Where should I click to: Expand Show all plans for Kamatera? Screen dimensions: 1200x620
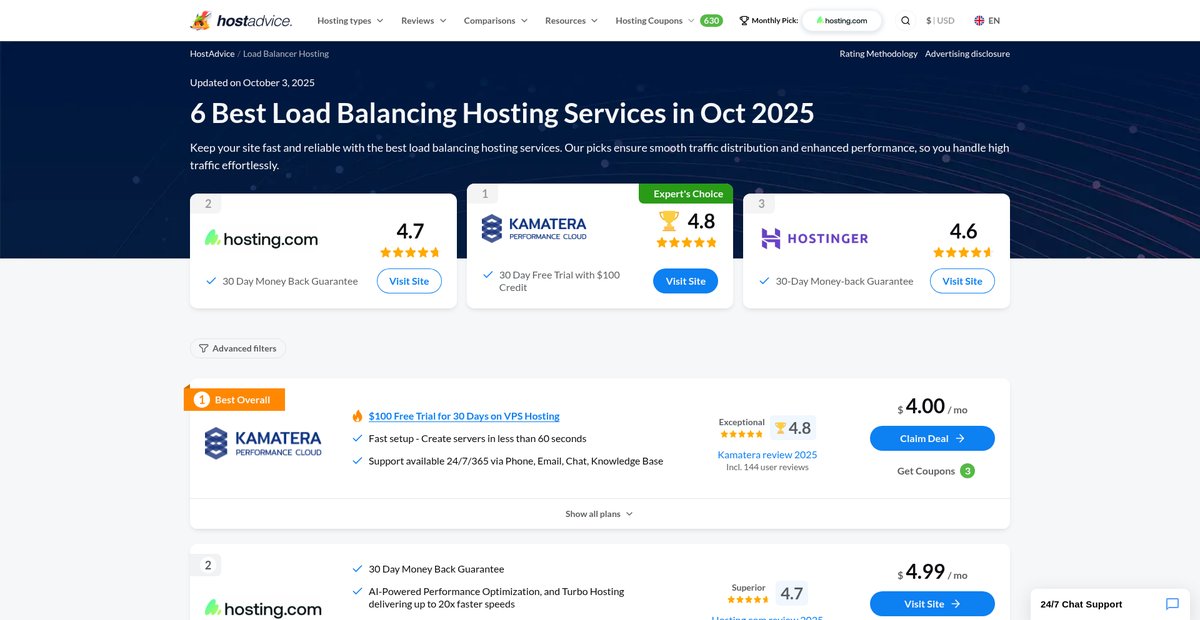tap(599, 514)
